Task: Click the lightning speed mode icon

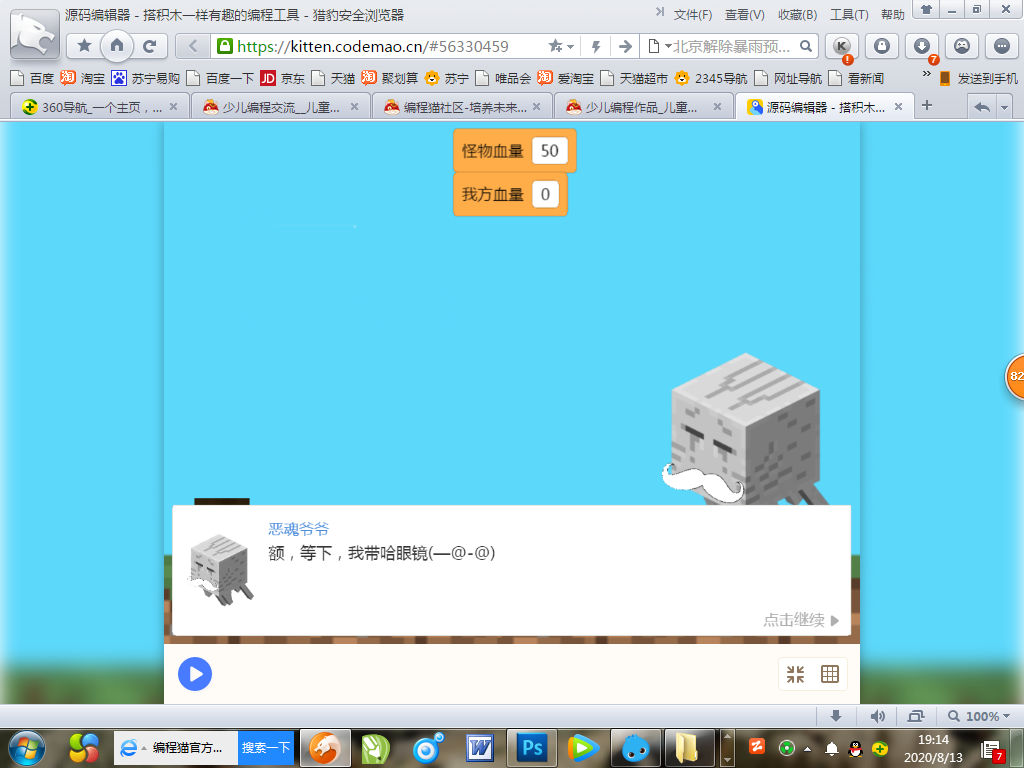Action: (x=596, y=46)
